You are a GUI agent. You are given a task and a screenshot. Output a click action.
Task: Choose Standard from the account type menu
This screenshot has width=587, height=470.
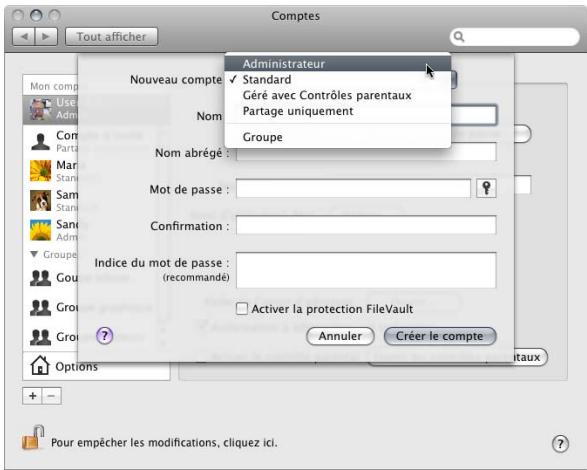pos(338,79)
